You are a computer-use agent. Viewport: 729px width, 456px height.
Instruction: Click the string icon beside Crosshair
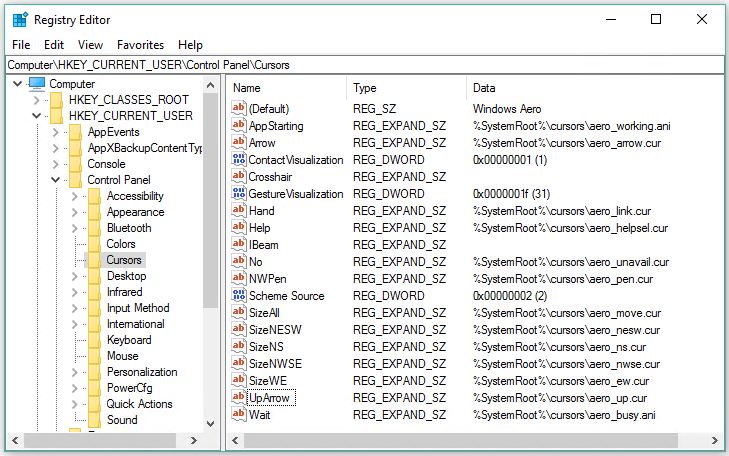[x=239, y=176]
